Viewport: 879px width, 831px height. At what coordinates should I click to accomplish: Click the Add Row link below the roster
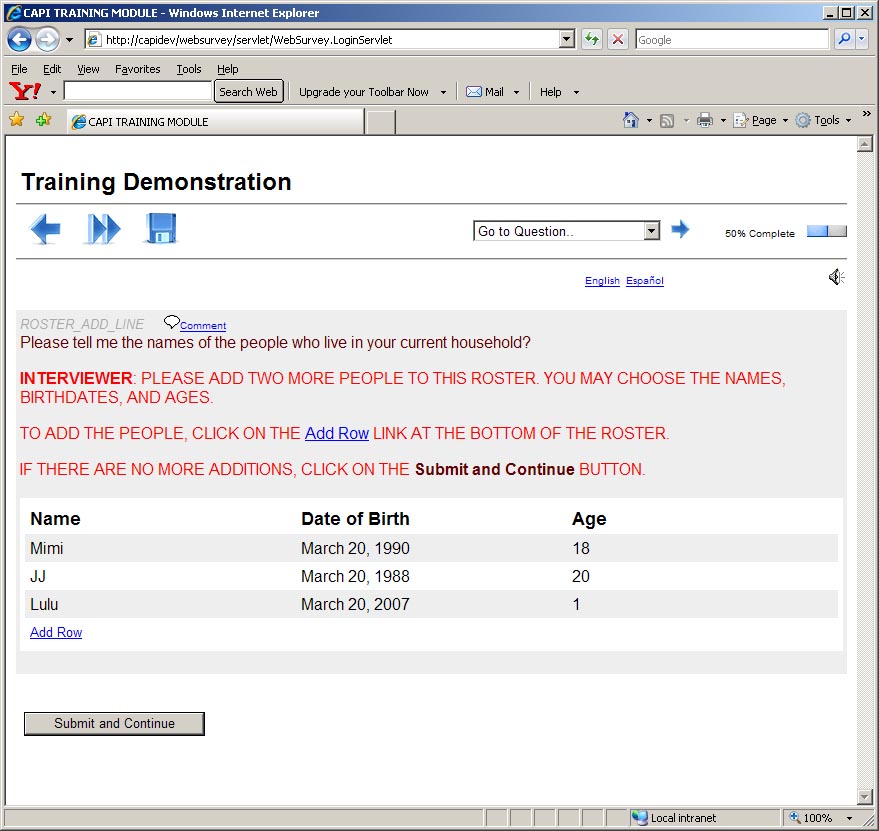click(x=56, y=633)
